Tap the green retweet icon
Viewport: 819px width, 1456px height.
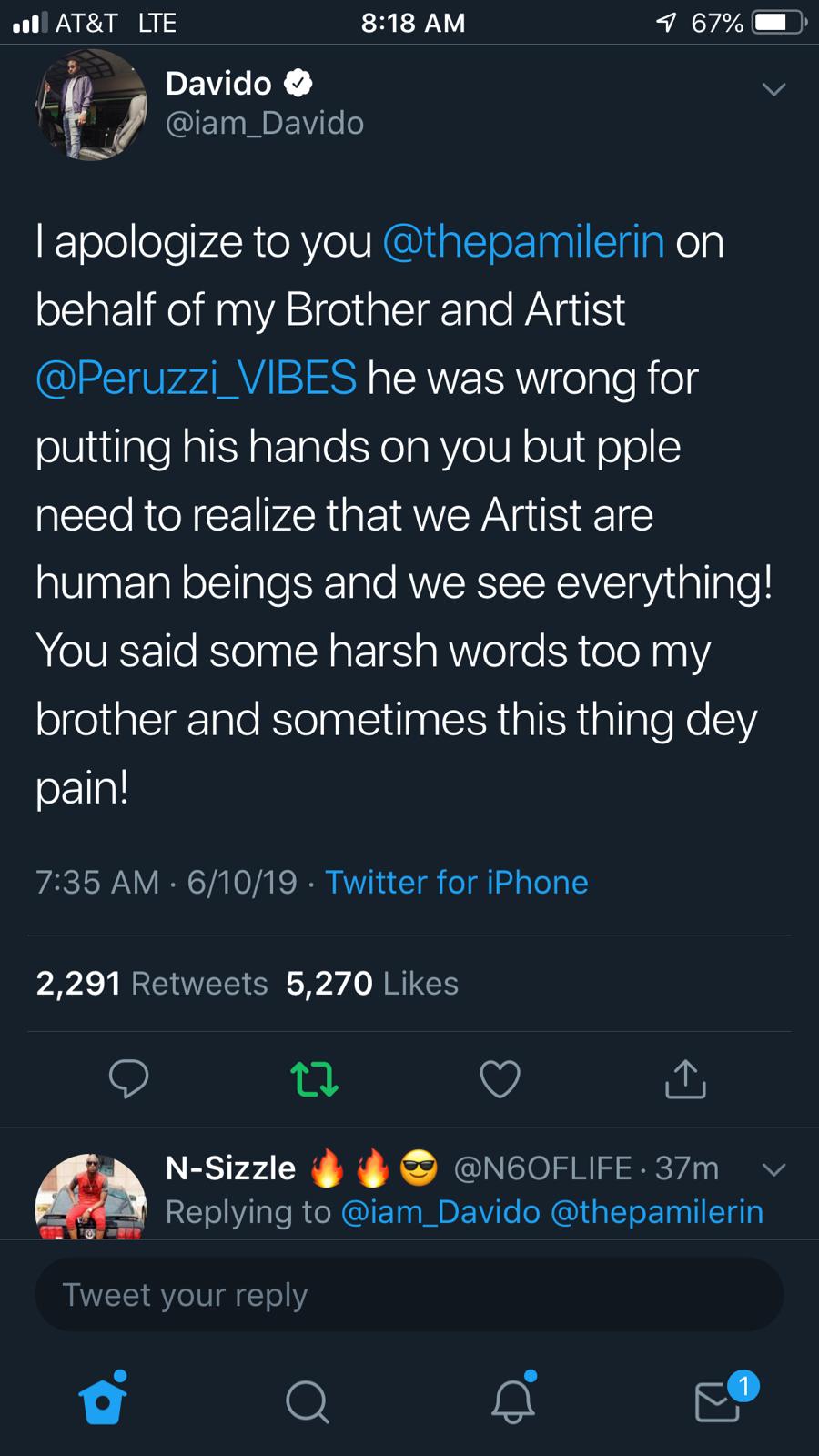click(x=314, y=1079)
